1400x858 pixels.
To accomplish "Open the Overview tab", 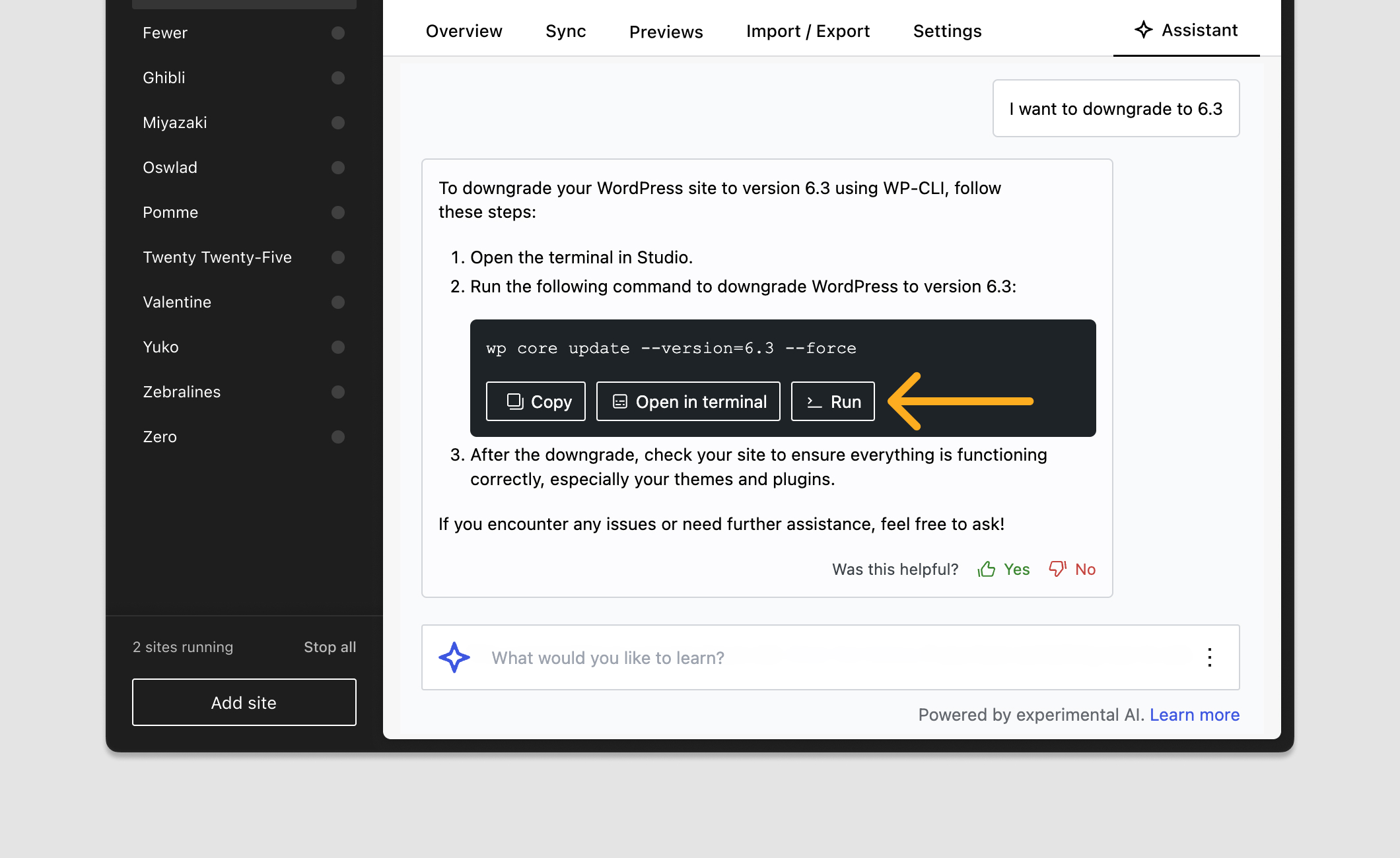I will click(x=464, y=31).
